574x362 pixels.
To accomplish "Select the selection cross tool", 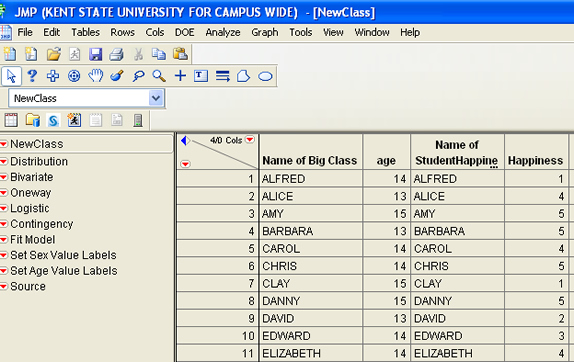I will (x=53, y=76).
